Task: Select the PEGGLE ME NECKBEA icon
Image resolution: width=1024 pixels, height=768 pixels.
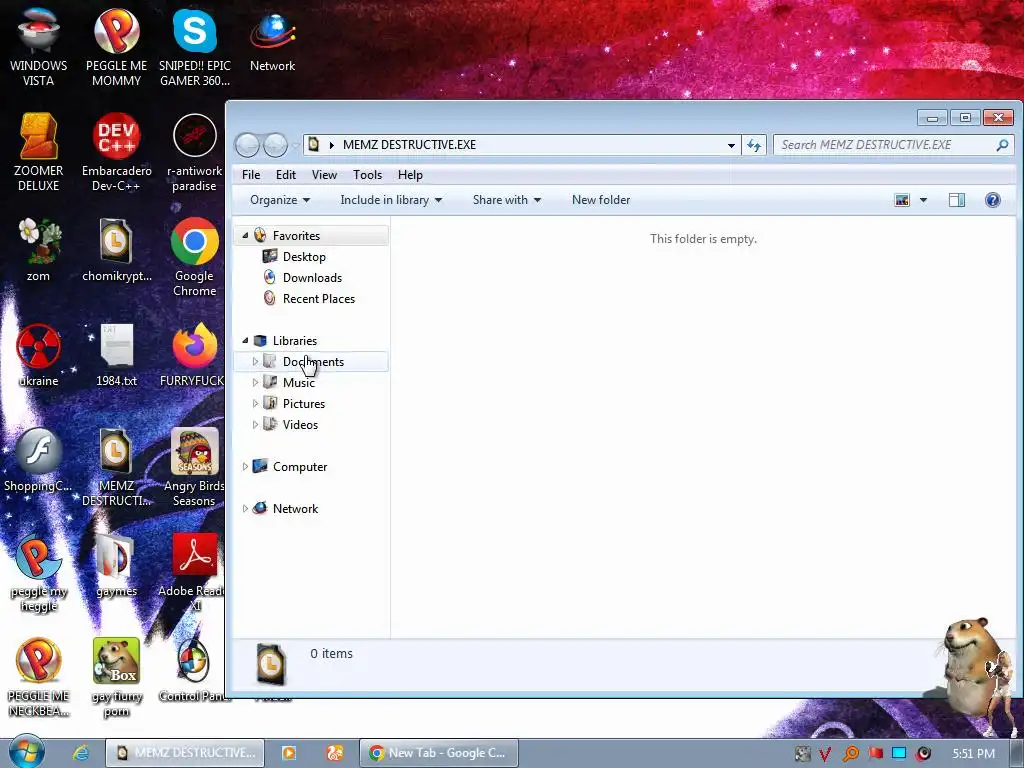Action: [x=39, y=677]
